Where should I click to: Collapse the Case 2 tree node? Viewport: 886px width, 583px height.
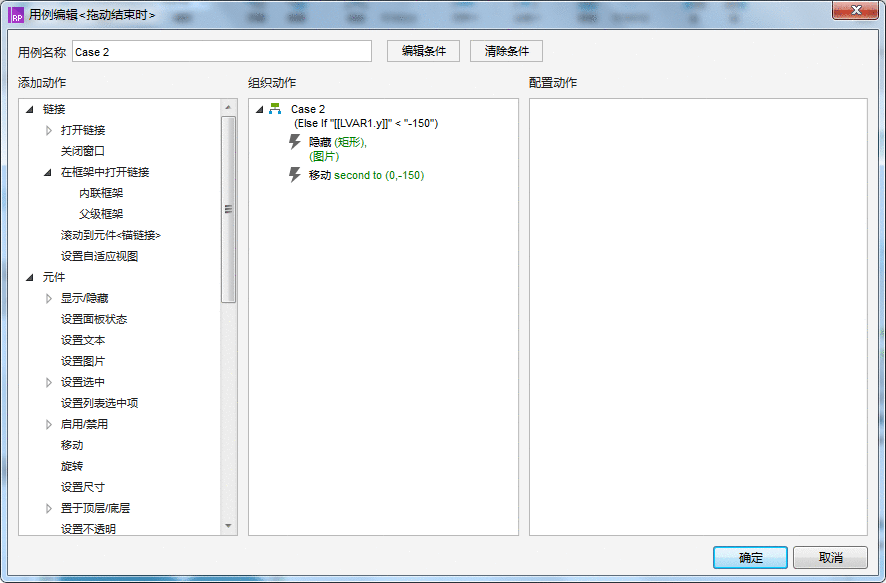pos(260,109)
